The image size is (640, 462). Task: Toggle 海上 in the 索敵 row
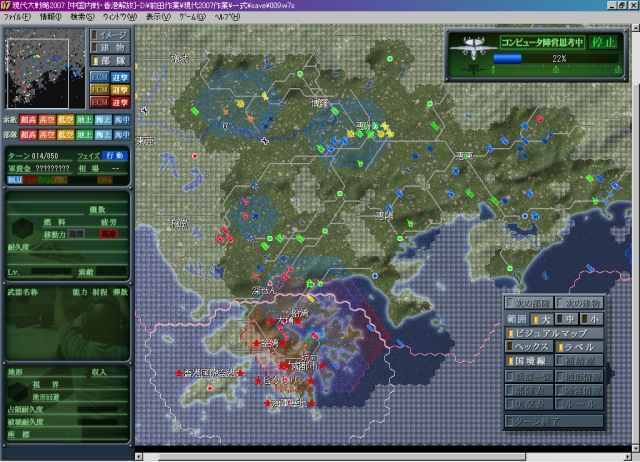tap(103, 120)
